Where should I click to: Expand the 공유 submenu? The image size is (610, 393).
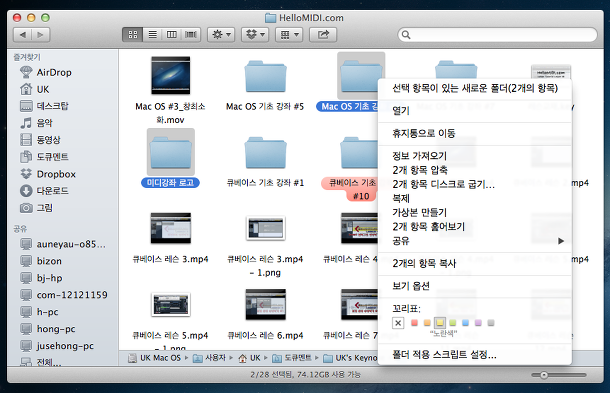tap(475, 241)
